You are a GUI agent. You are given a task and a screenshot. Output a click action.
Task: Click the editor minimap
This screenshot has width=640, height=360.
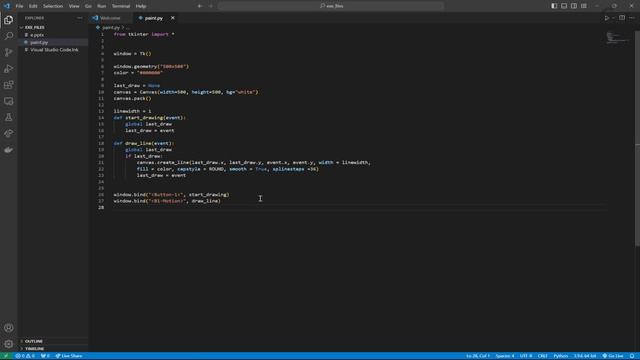(618, 38)
